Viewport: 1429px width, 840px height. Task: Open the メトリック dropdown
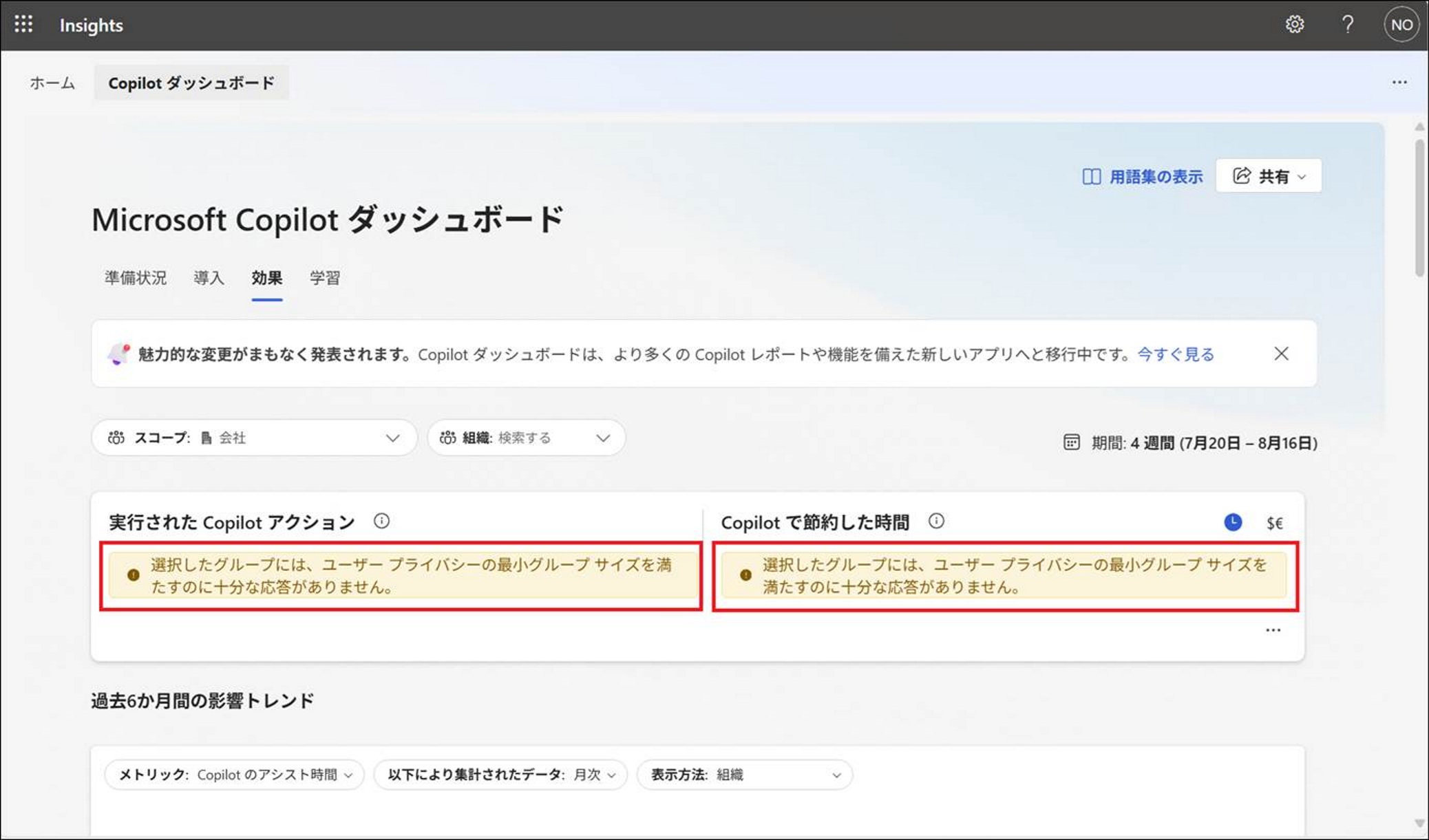click(234, 775)
